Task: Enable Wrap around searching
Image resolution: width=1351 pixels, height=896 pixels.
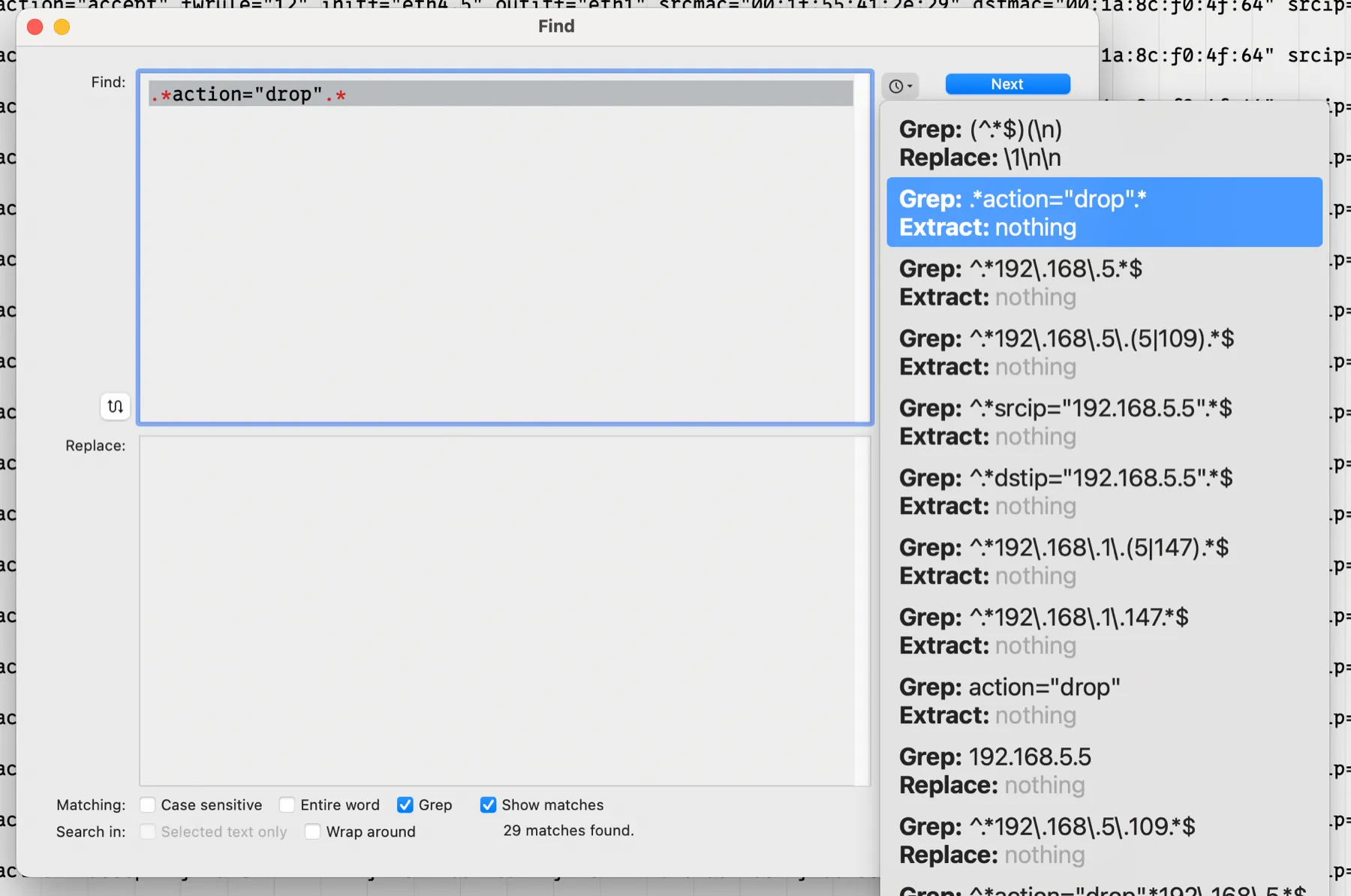Action: [312, 831]
